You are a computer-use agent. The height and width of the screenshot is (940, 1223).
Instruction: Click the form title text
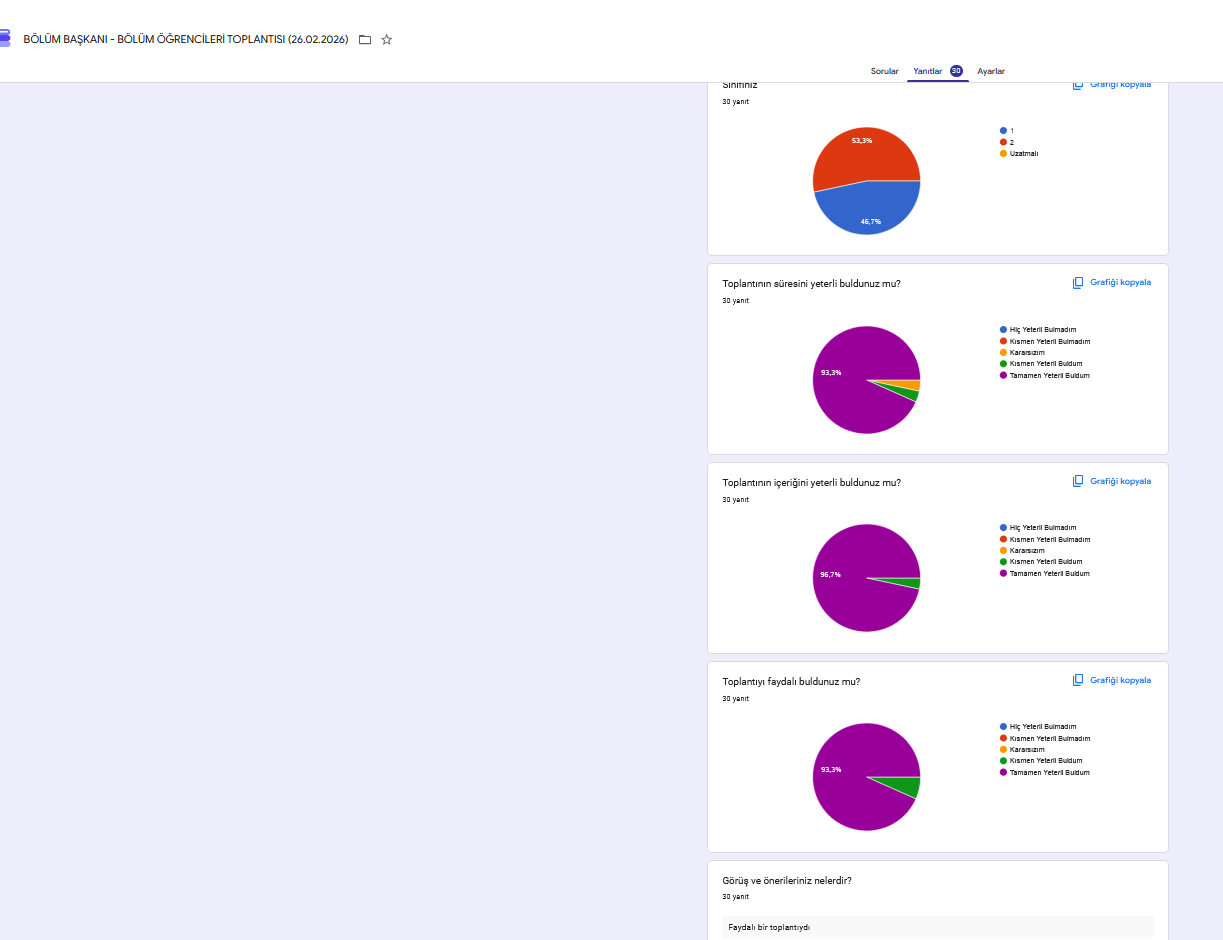coord(186,40)
